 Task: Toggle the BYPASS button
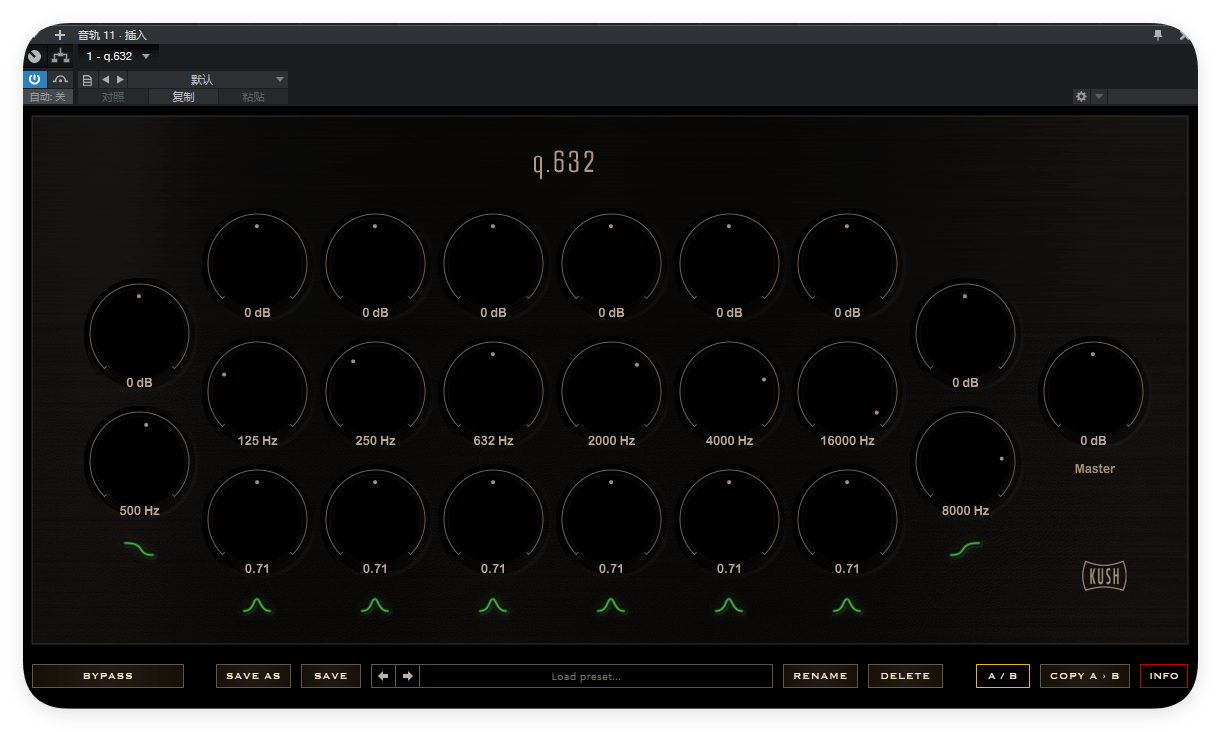coord(108,676)
